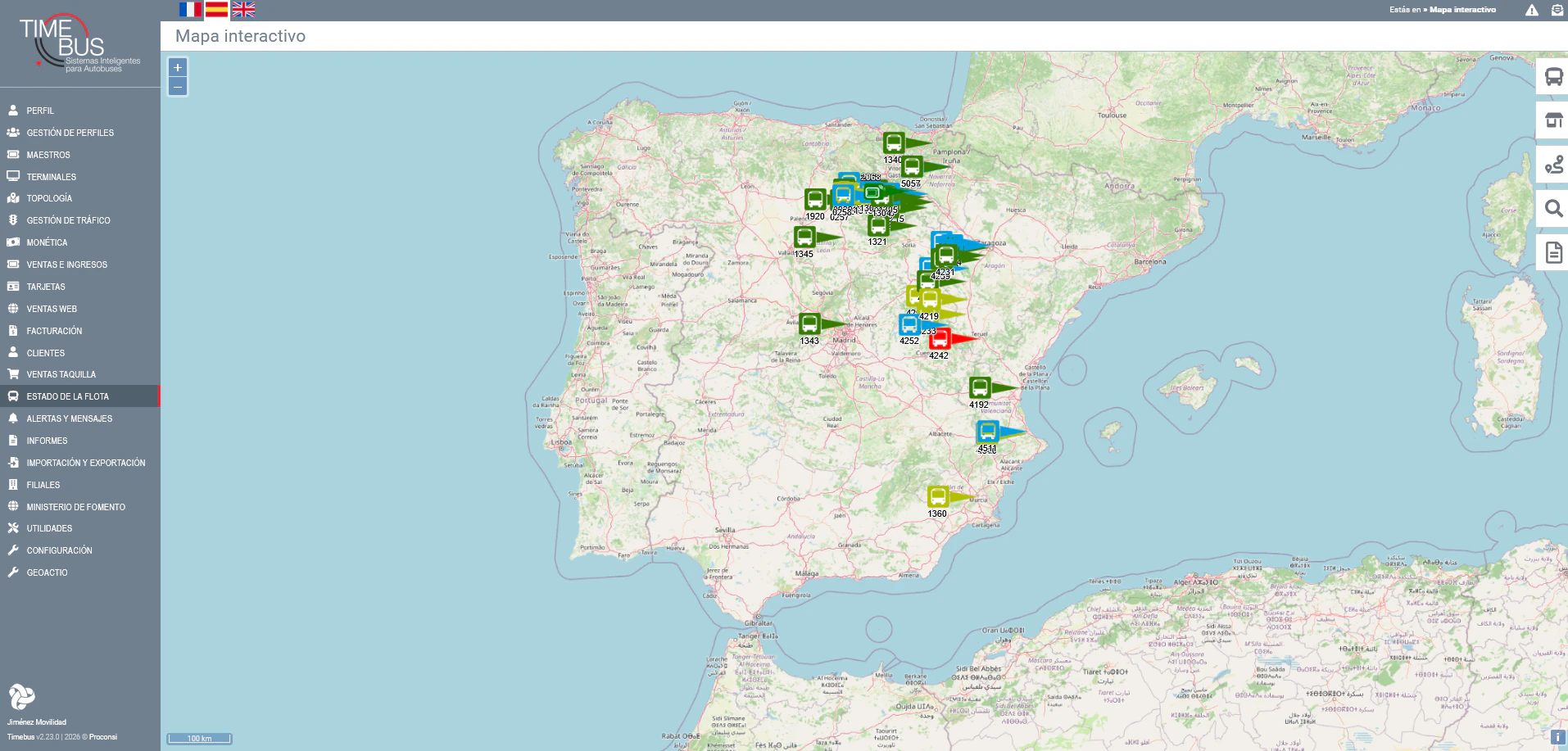Select bus marker 1920

[815, 199]
